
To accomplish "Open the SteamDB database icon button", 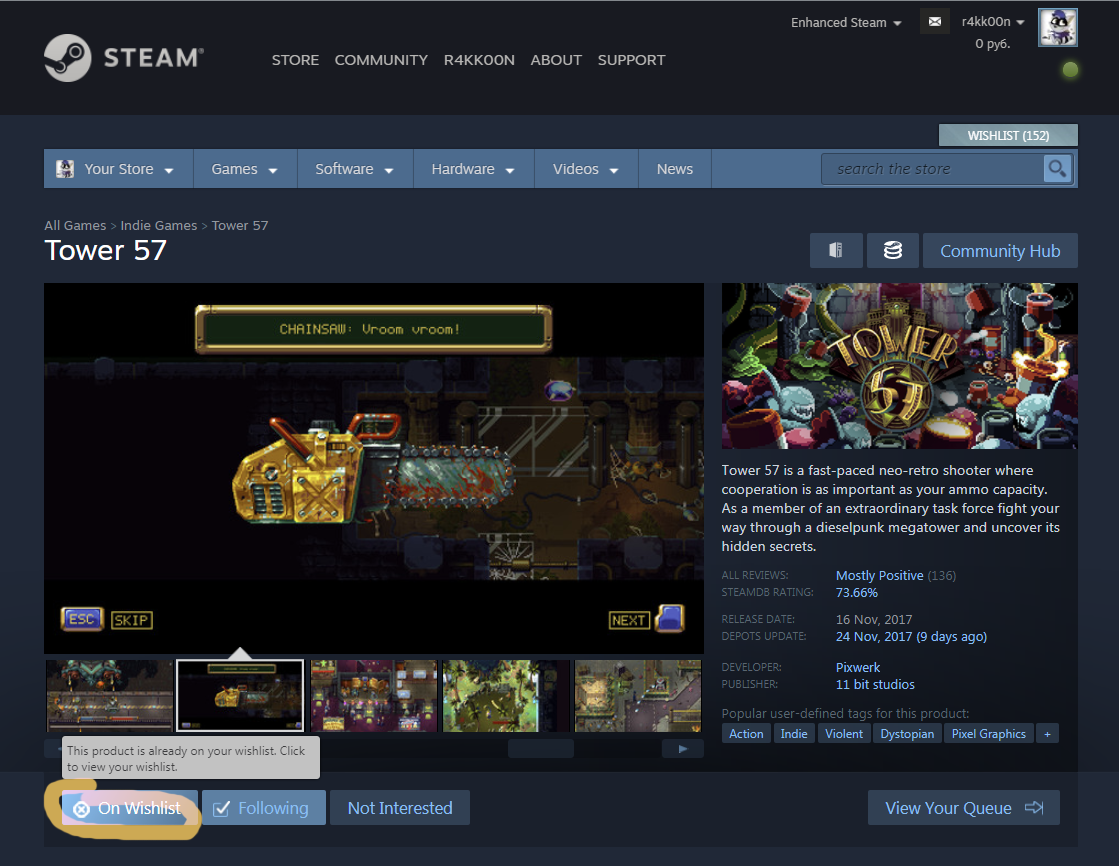I will [892, 251].
